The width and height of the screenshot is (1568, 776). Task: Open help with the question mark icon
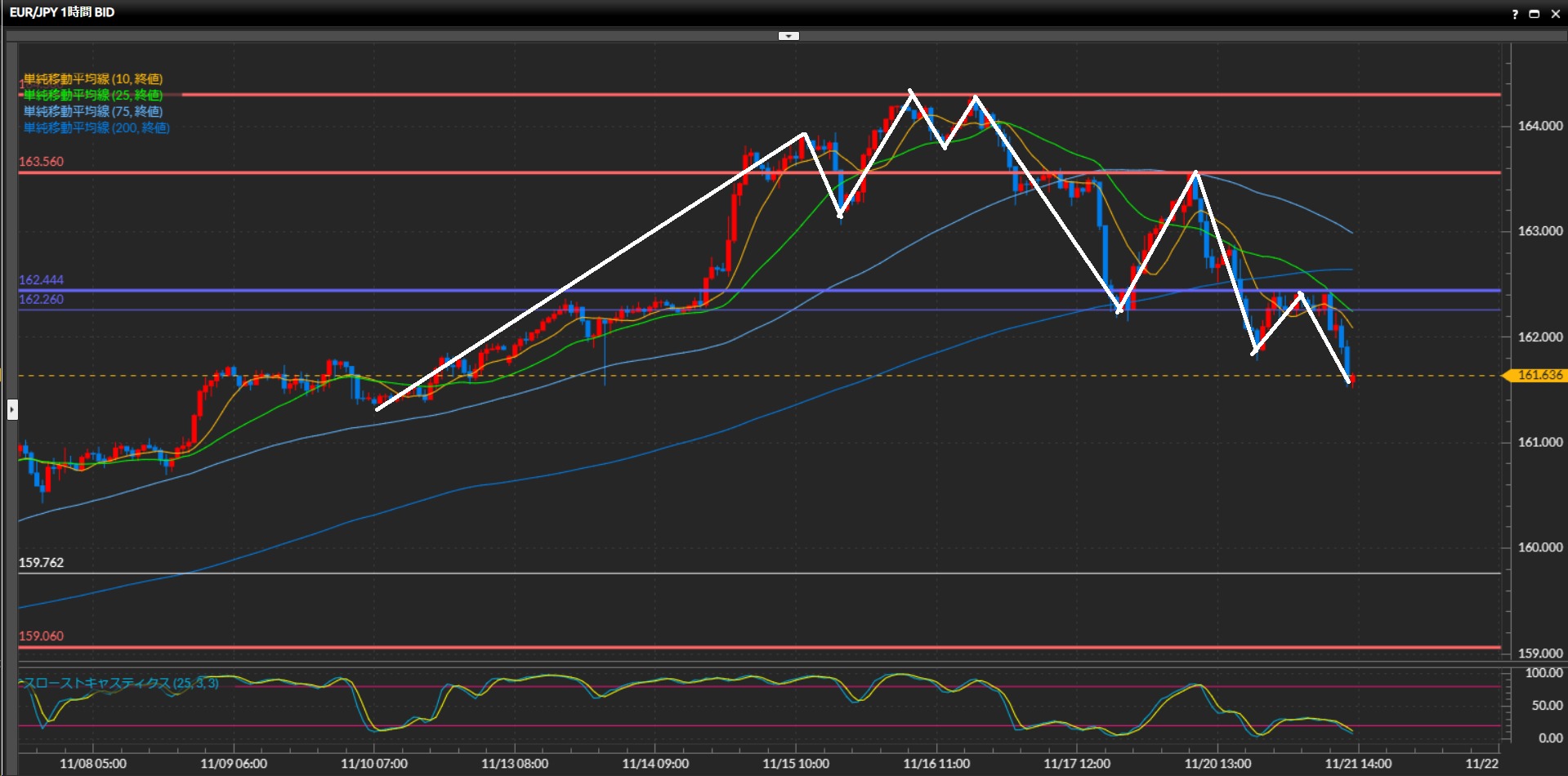coord(1514,14)
